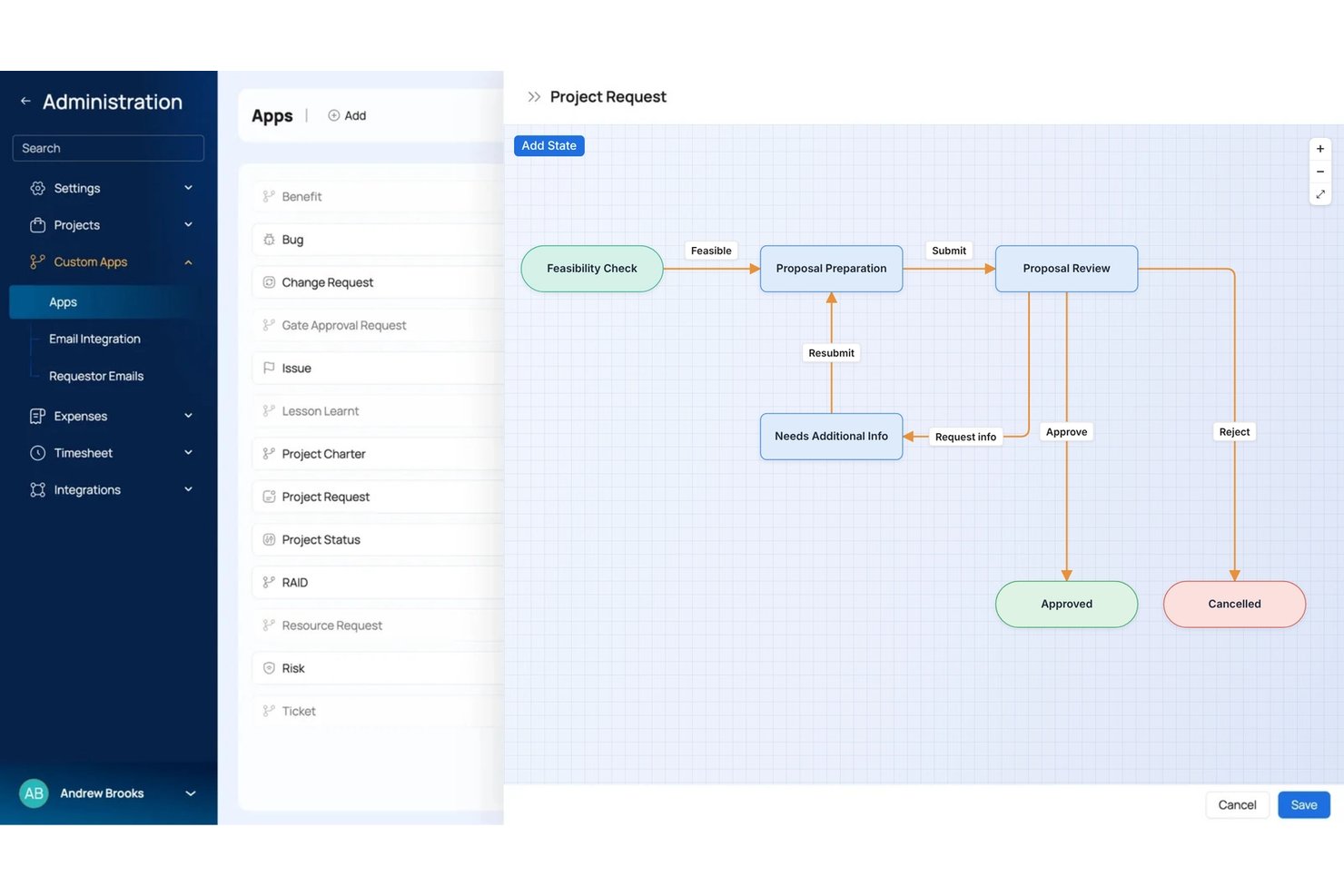This screenshot has height=896, width=1344.
Task: Save the workflow
Action: click(1304, 805)
